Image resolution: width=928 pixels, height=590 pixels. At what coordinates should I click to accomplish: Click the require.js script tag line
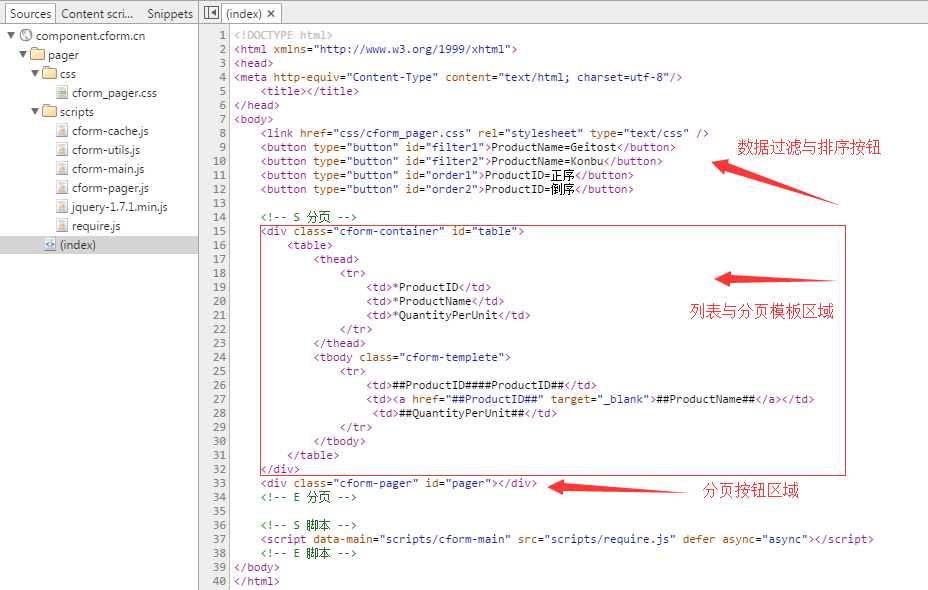click(567, 539)
